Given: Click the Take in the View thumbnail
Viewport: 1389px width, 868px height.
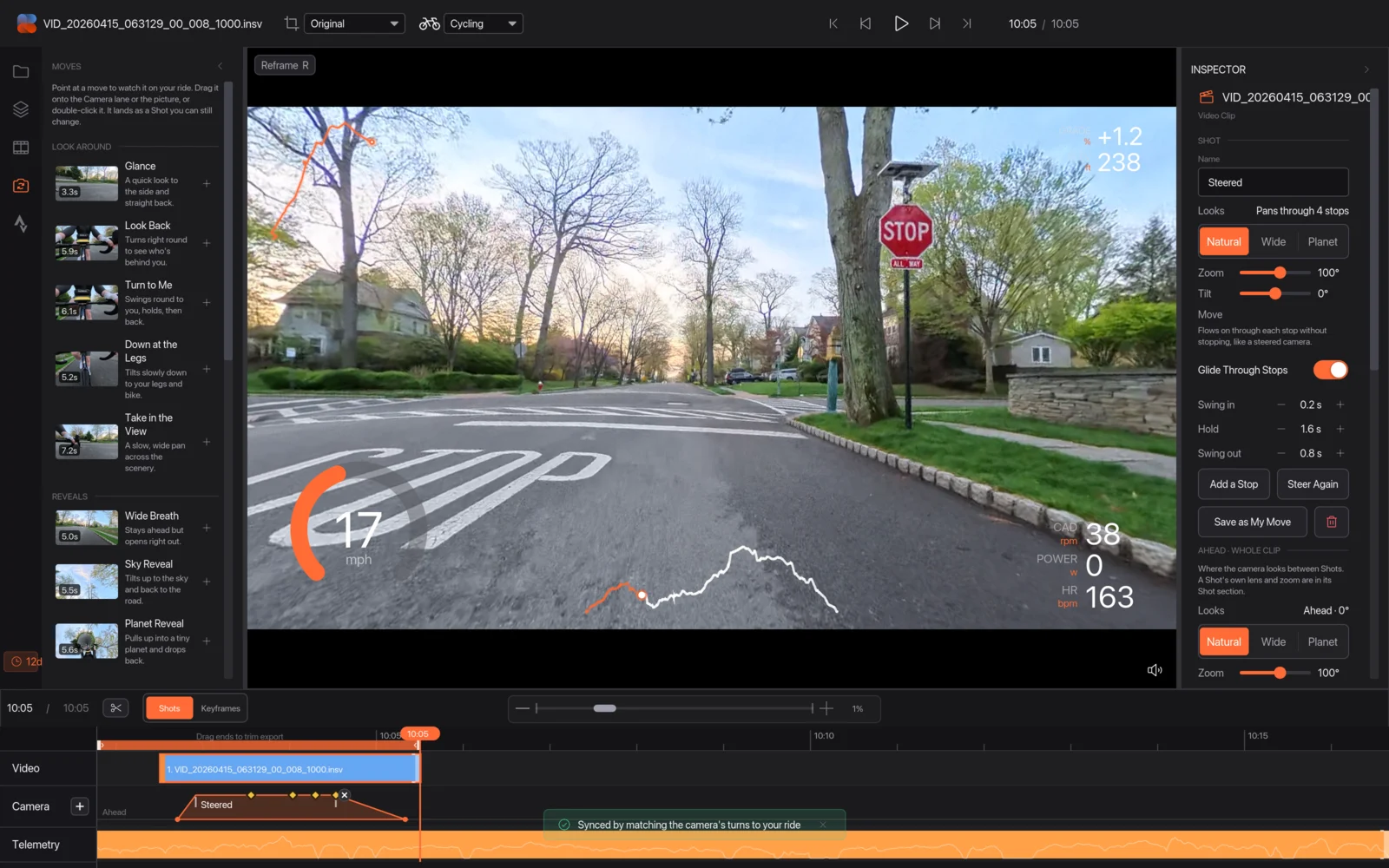Looking at the screenshot, I should point(87,442).
